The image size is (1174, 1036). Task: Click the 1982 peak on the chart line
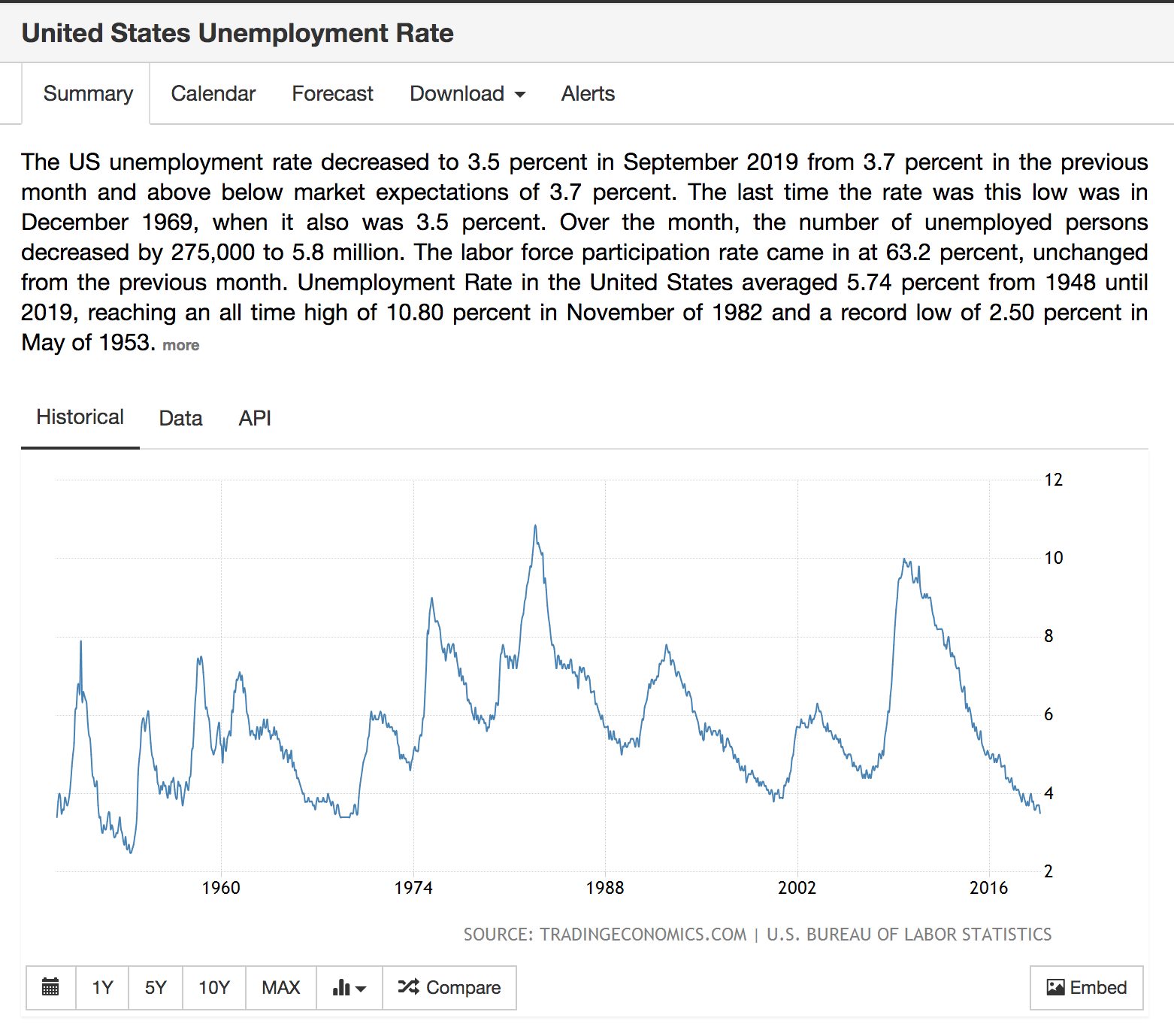point(535,526)
